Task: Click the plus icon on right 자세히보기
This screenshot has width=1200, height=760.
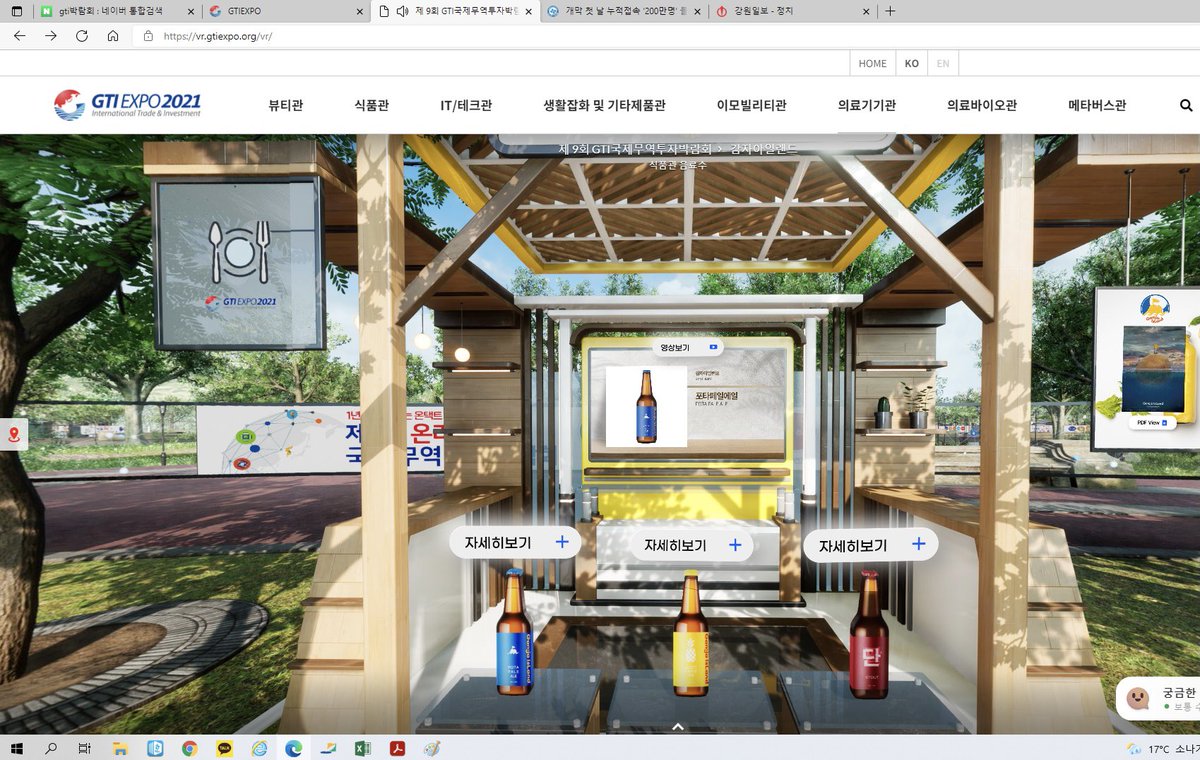Action: point(918,544)
